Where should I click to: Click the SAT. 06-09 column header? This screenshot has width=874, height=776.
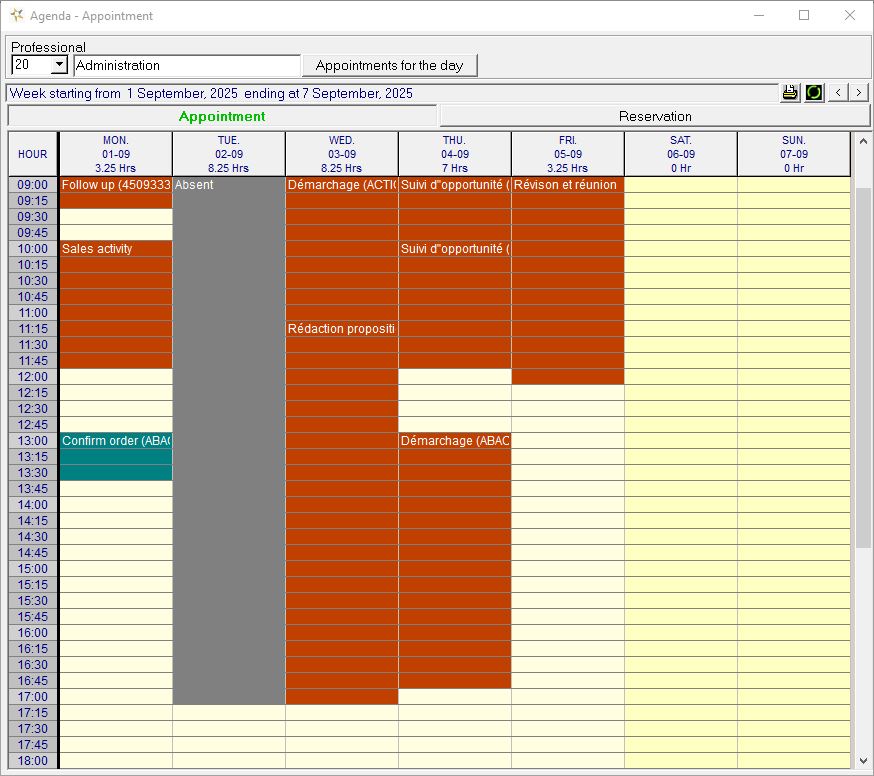pyautogui.click(x=681, y=154)
